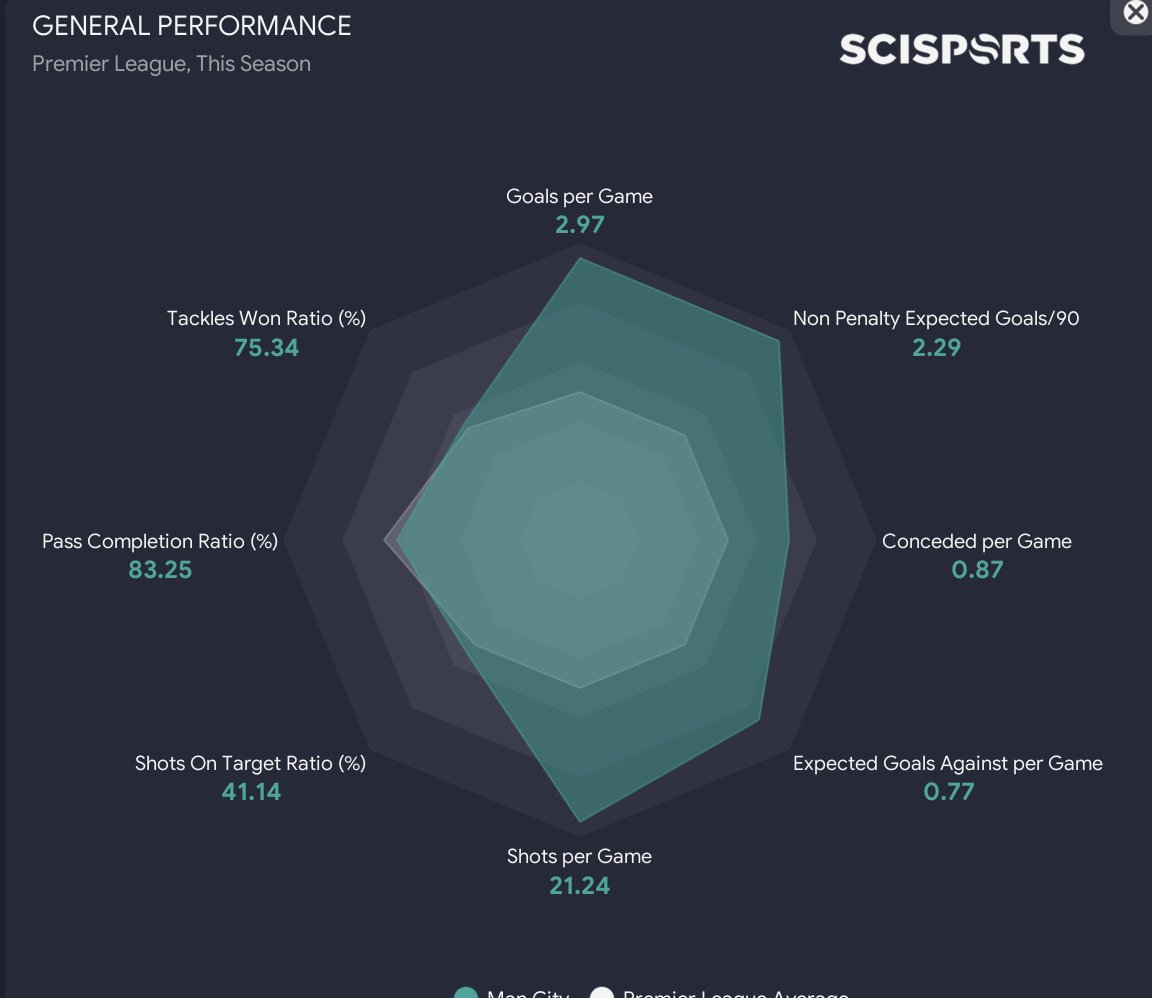The image size is (1152, 998).
Task: Click the 0.77 expected goals against value
Action: pos(948,792)
